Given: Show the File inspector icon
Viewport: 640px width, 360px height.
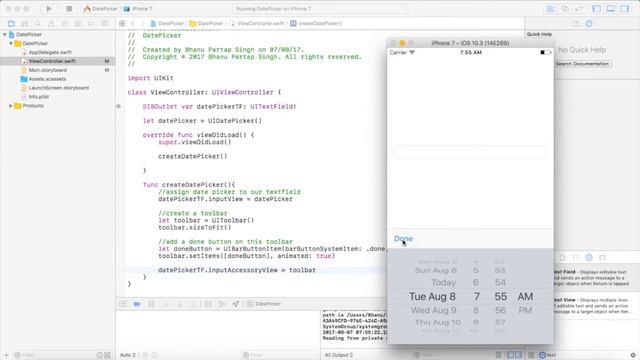Looking at the screenshot, I should click(576, 24).
